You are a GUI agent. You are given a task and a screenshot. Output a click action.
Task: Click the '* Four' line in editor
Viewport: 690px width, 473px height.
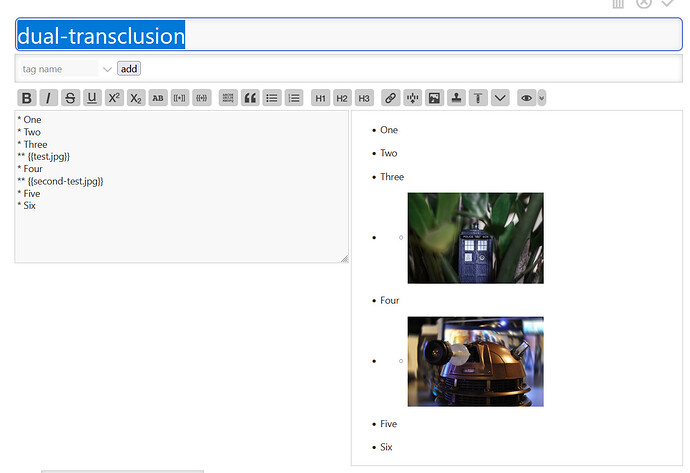tap(30, 169)
